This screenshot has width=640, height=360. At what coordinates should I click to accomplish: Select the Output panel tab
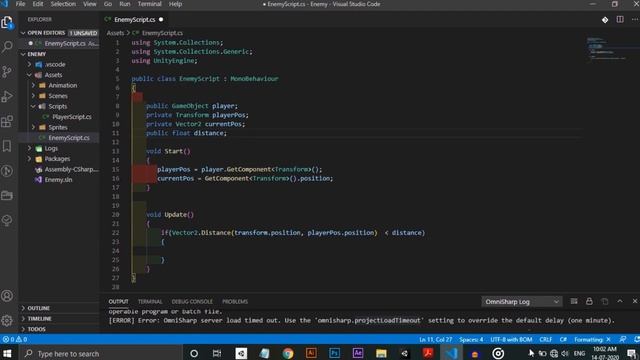pyautogui.click(x=118, y=302)
